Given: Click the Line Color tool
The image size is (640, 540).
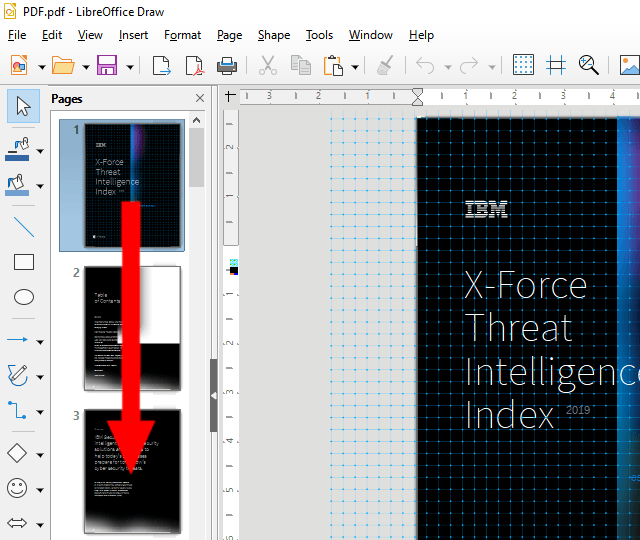Looking at the screenshot, I should click(17, 149).
